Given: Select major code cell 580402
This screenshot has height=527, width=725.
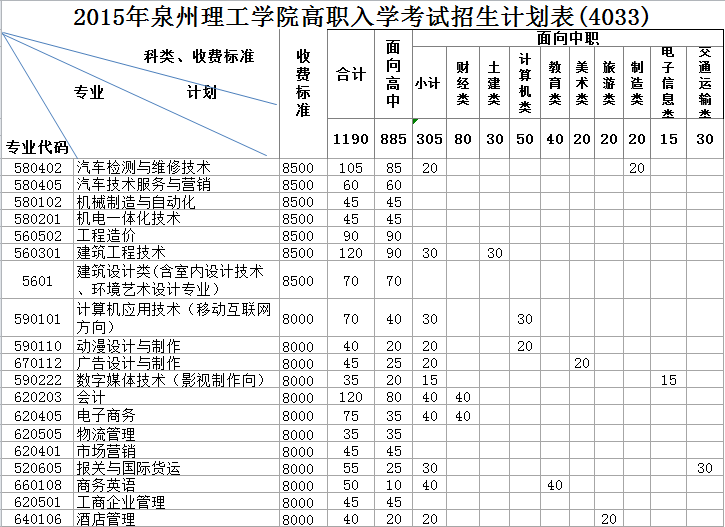Looking at the screenshot, I should [x=38, y=168].
